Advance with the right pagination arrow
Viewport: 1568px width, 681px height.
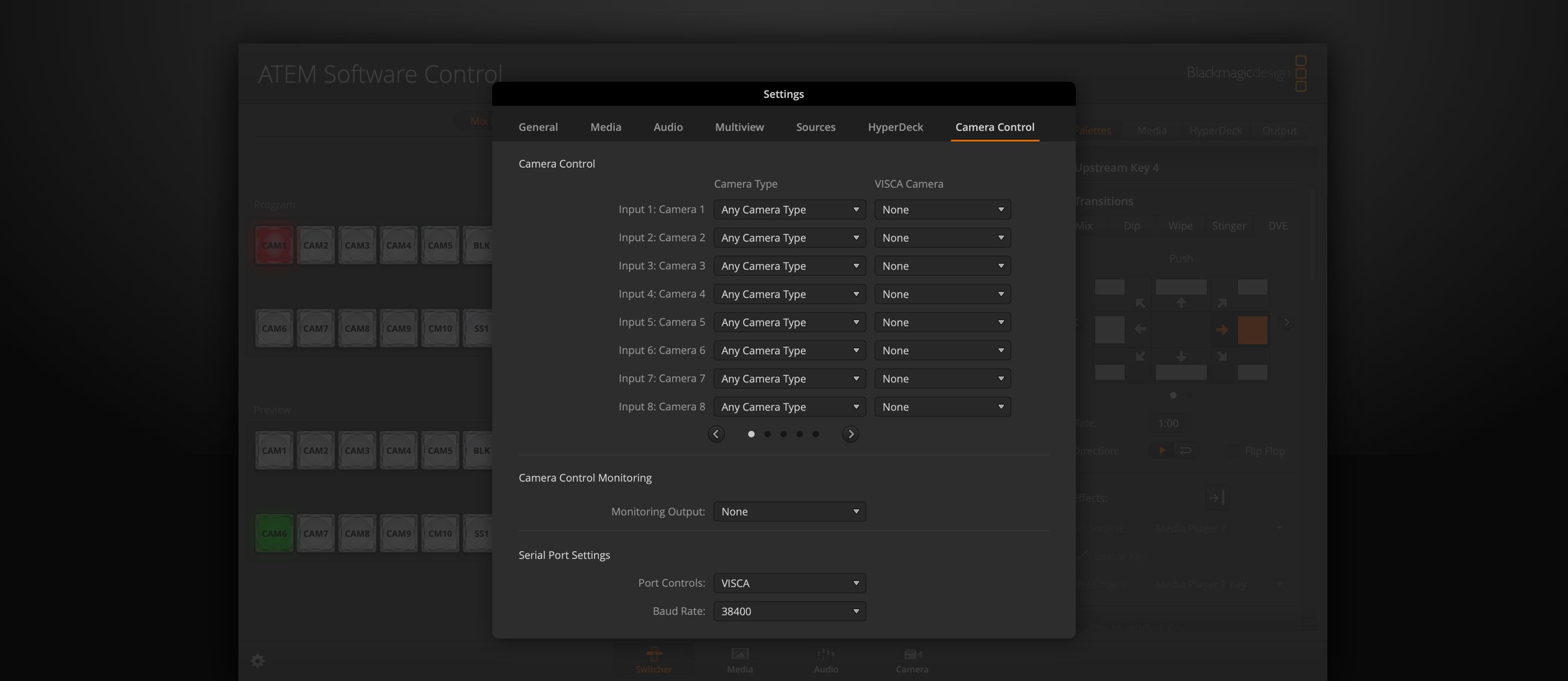tap(850, 434)
